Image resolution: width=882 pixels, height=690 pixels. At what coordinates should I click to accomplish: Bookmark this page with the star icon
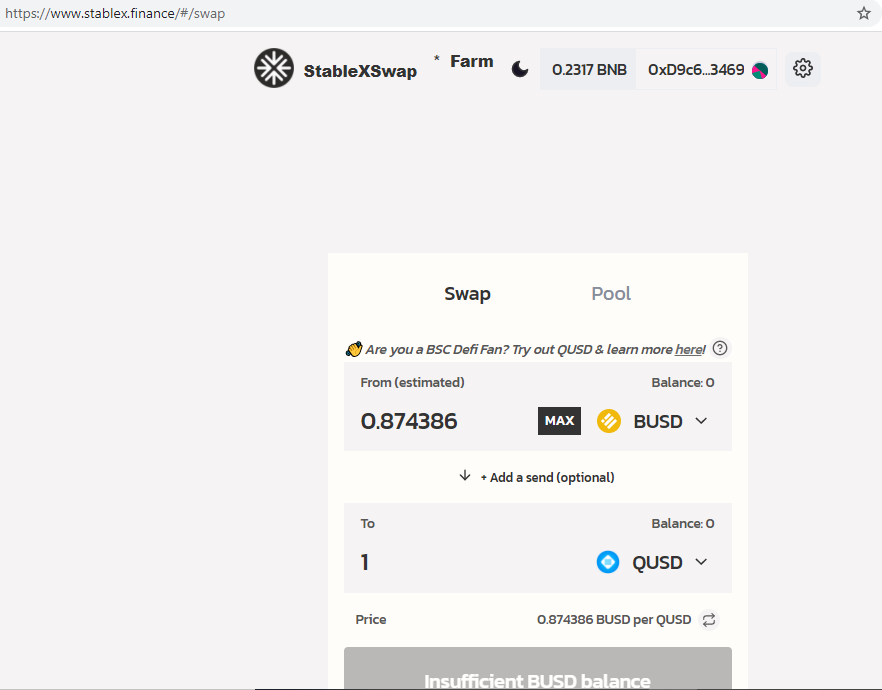864,13
